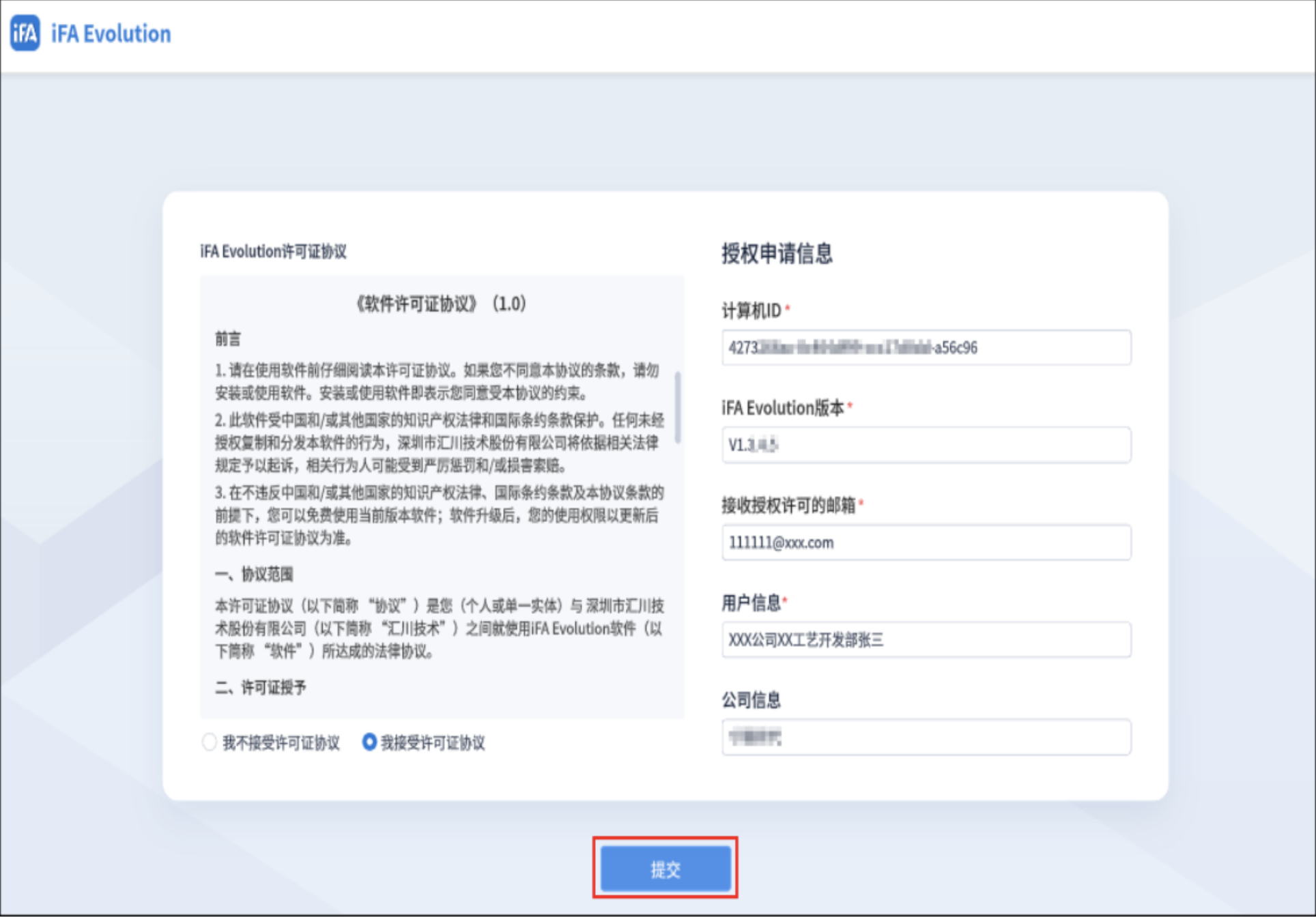The width and height of the screenshot is (1316, 917).
Task: Select the 我接受许可证协议 radio button
Action: (369, 742)
